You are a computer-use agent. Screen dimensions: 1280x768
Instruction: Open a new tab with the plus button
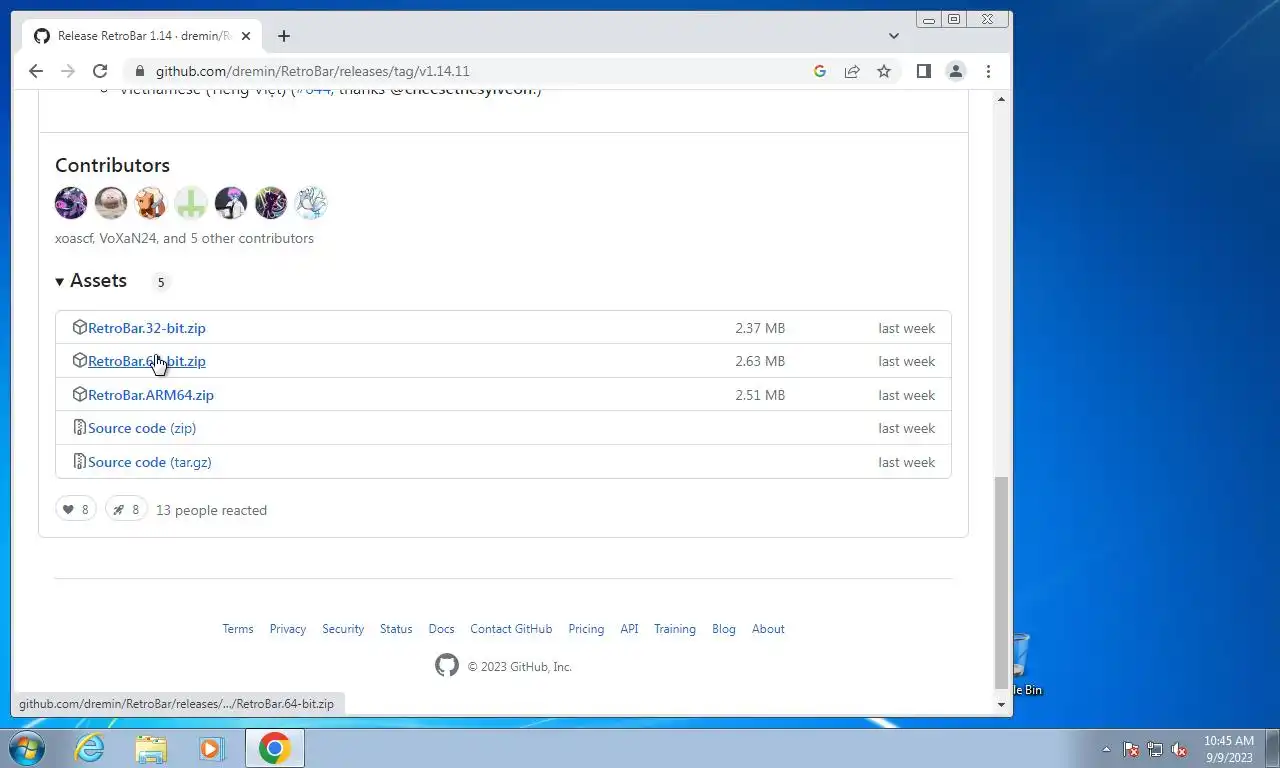[284, 36]
